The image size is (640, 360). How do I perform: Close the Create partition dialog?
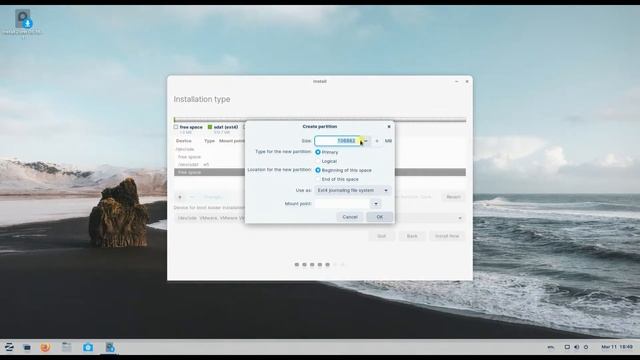389,127
